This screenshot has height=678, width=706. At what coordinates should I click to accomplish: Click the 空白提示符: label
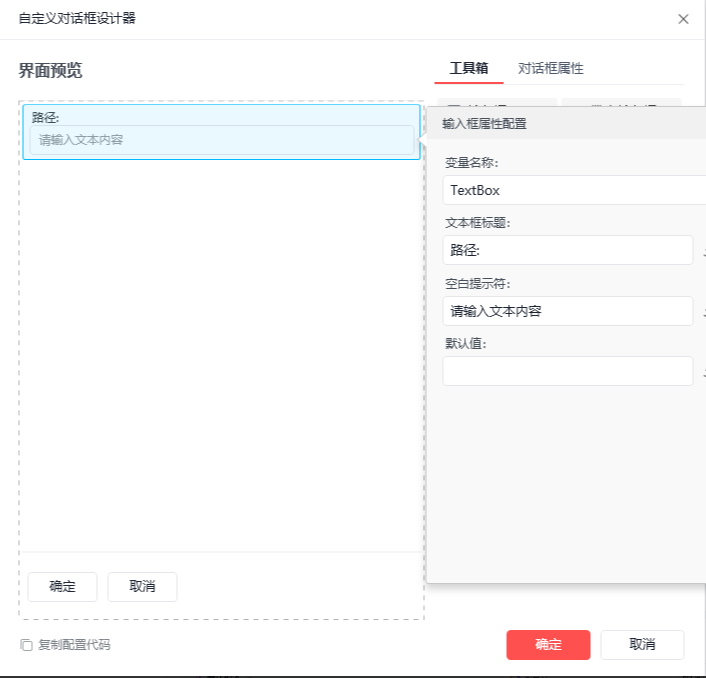tap(477, 284)
